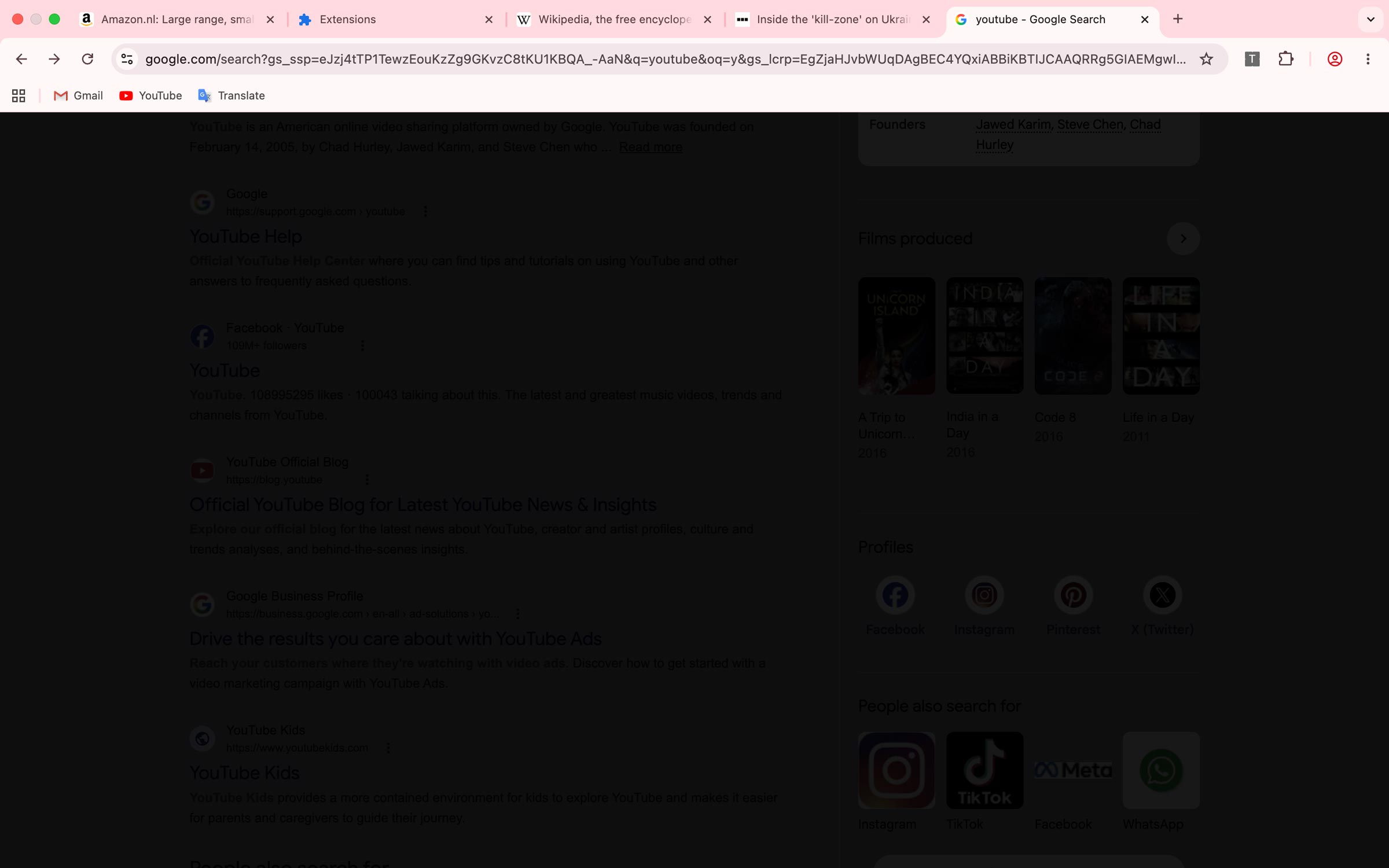Select the A Trip to Unicorn Island poster
The image size is (1389, 868).
click(896, 336)
